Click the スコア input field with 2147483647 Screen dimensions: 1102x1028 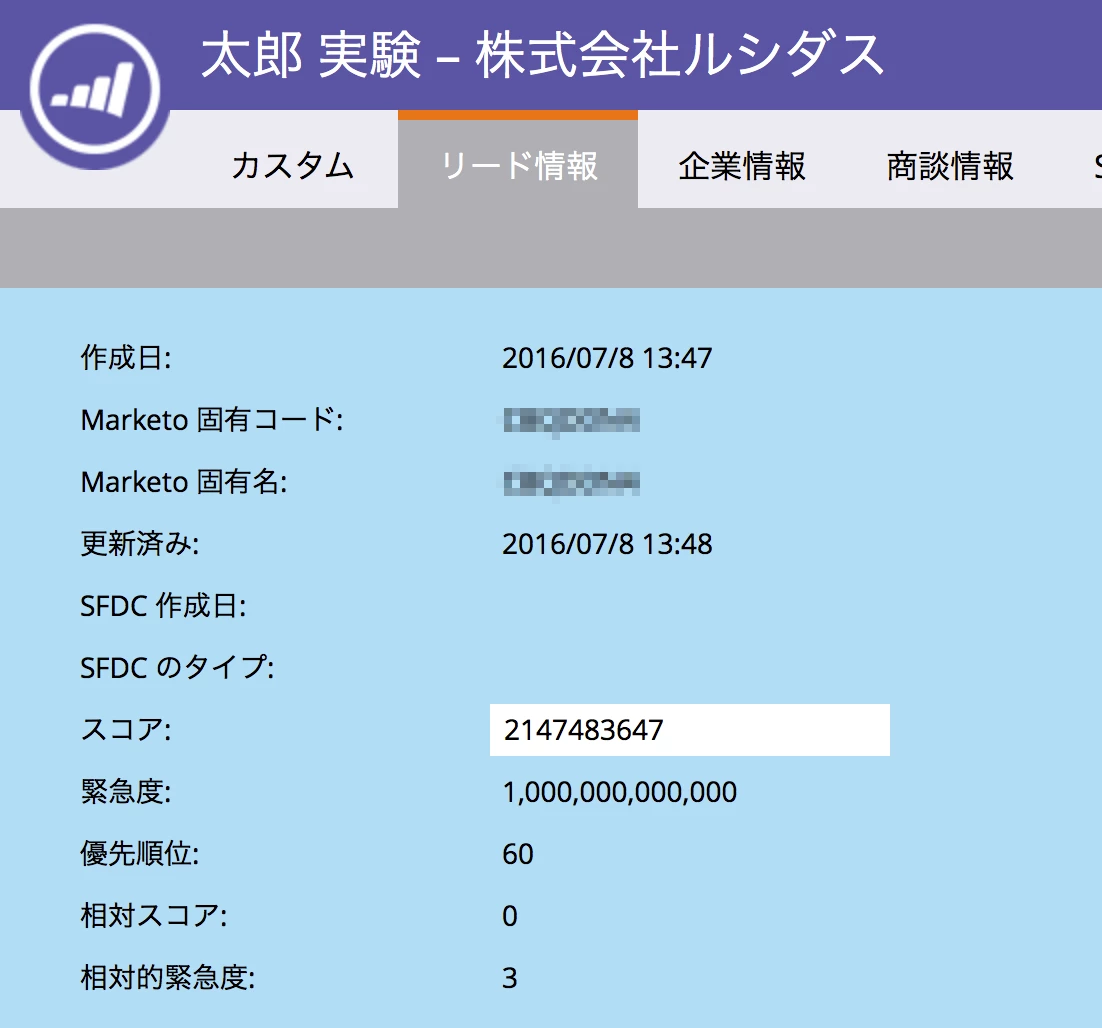[x=689, y=730]
